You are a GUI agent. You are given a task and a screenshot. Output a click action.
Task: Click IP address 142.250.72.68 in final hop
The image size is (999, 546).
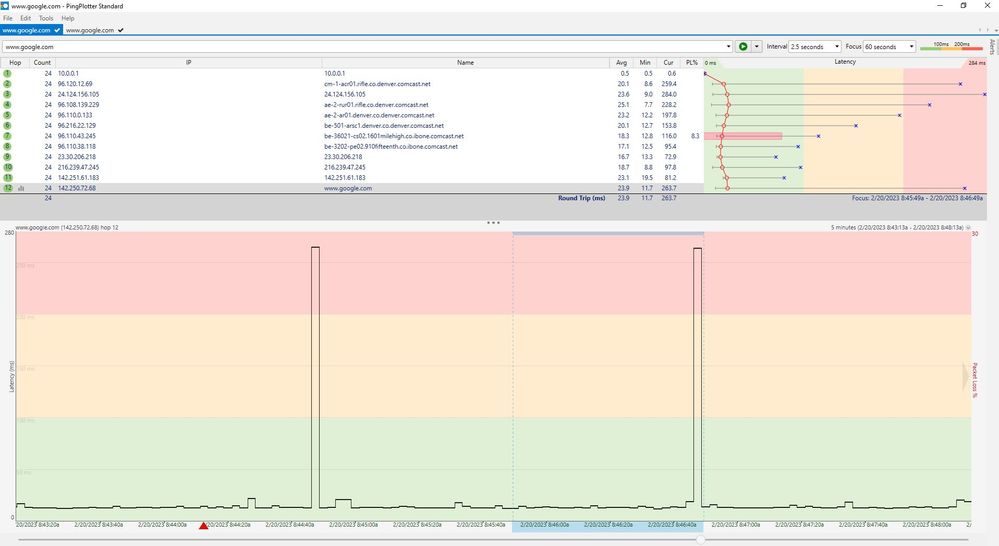coord(76,188)
